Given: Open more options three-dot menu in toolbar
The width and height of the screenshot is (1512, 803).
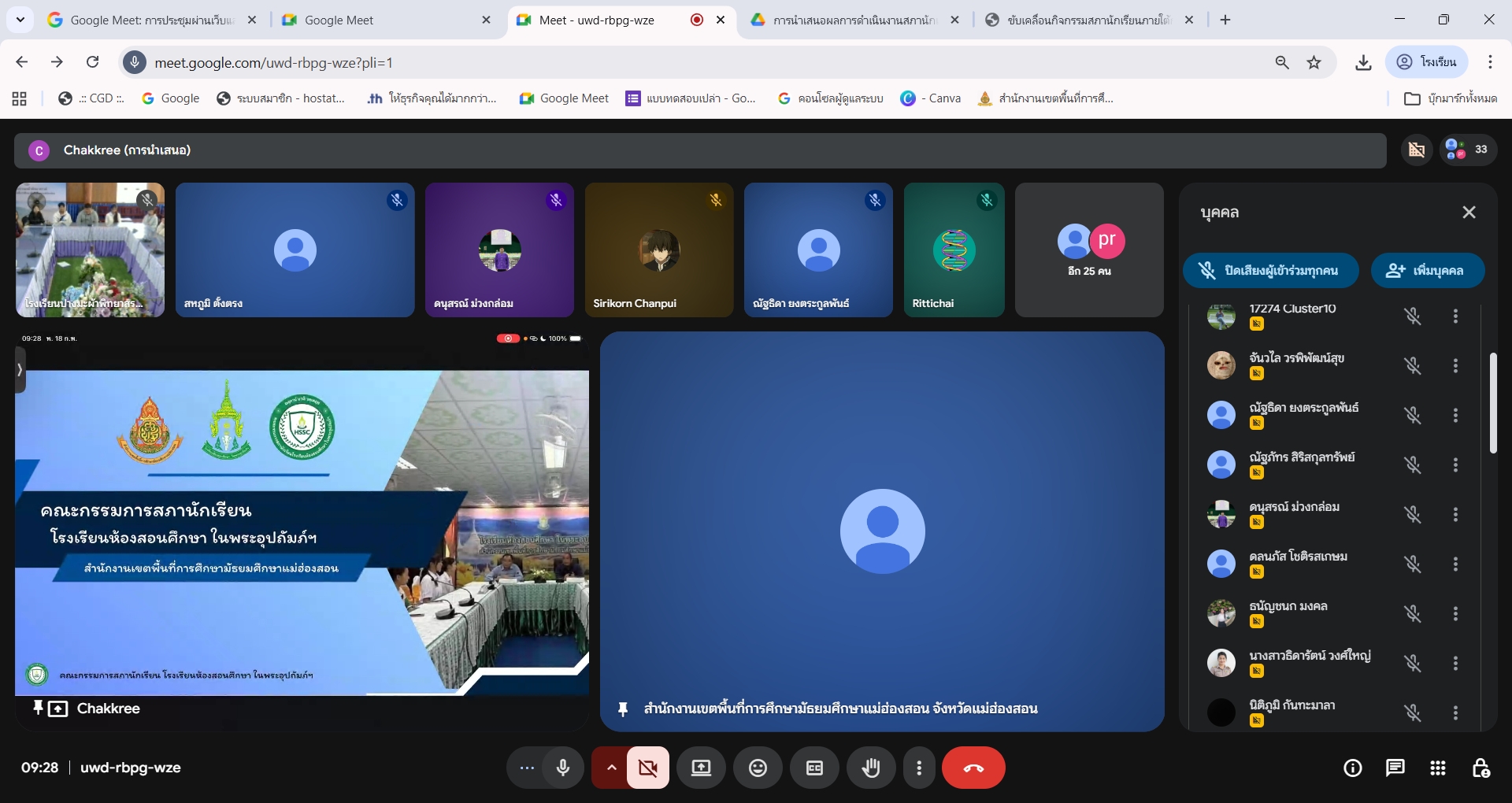Looking at the screenshot, I should [x=919, y=768].
